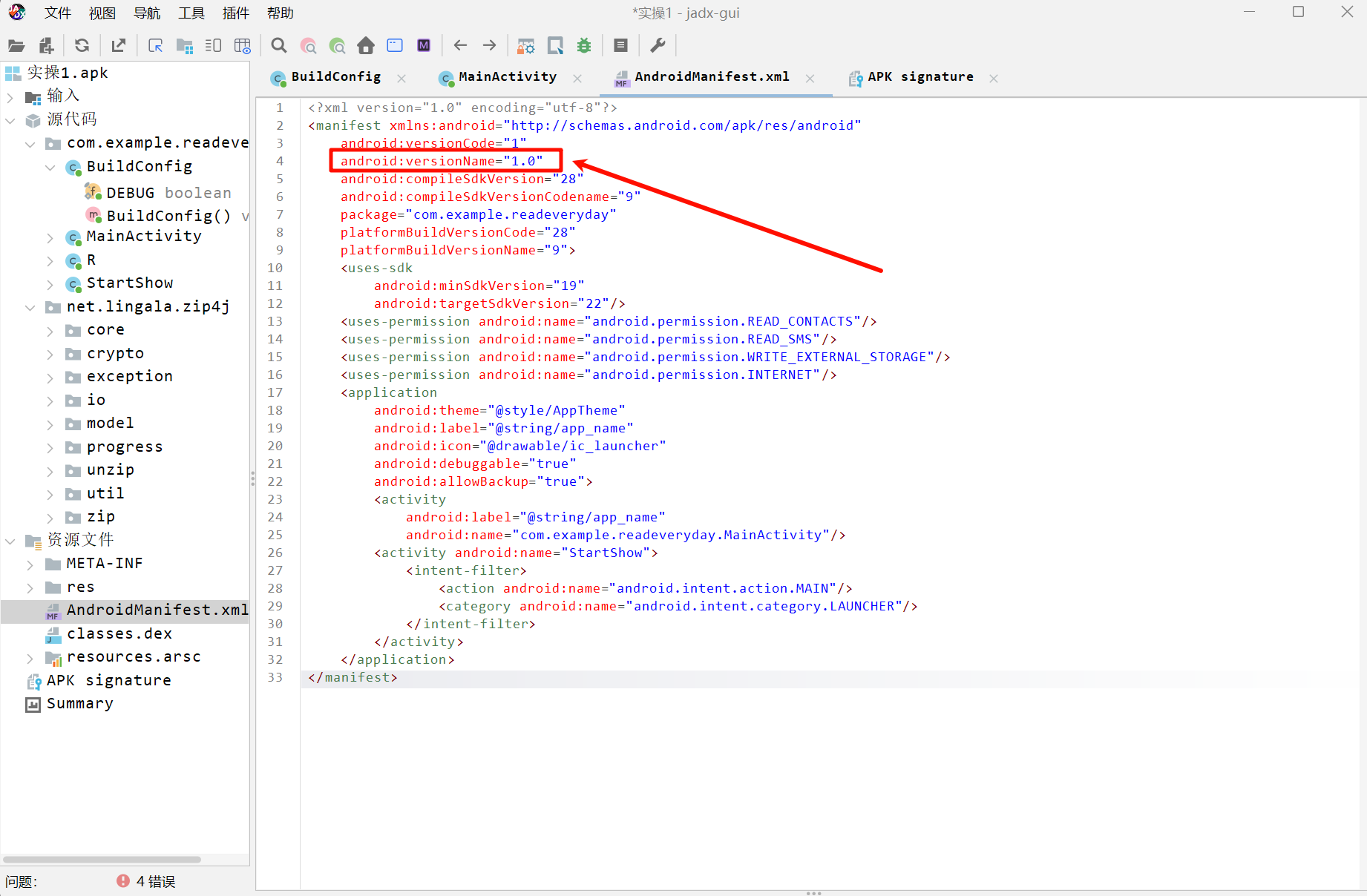This screenshot has width=1367, height=896.
Task: Open the log viewer icon
Action: 621,46
